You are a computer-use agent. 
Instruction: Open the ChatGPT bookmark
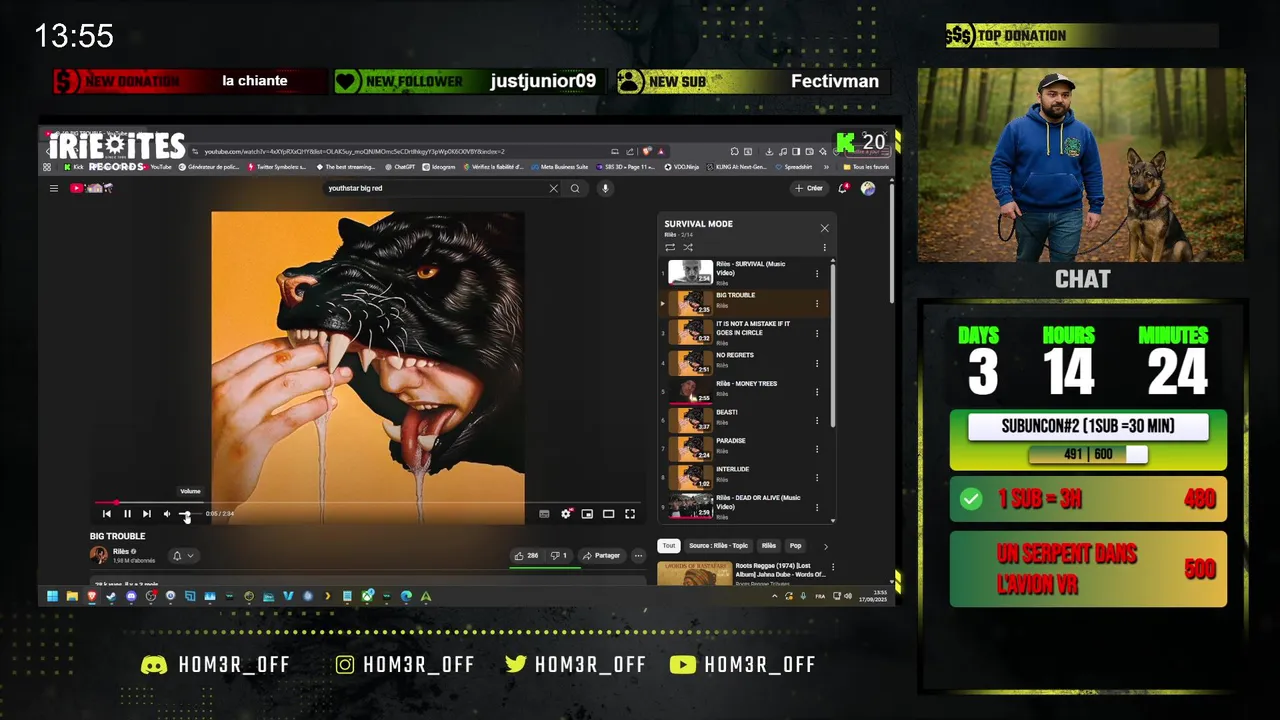click(400, 167)
